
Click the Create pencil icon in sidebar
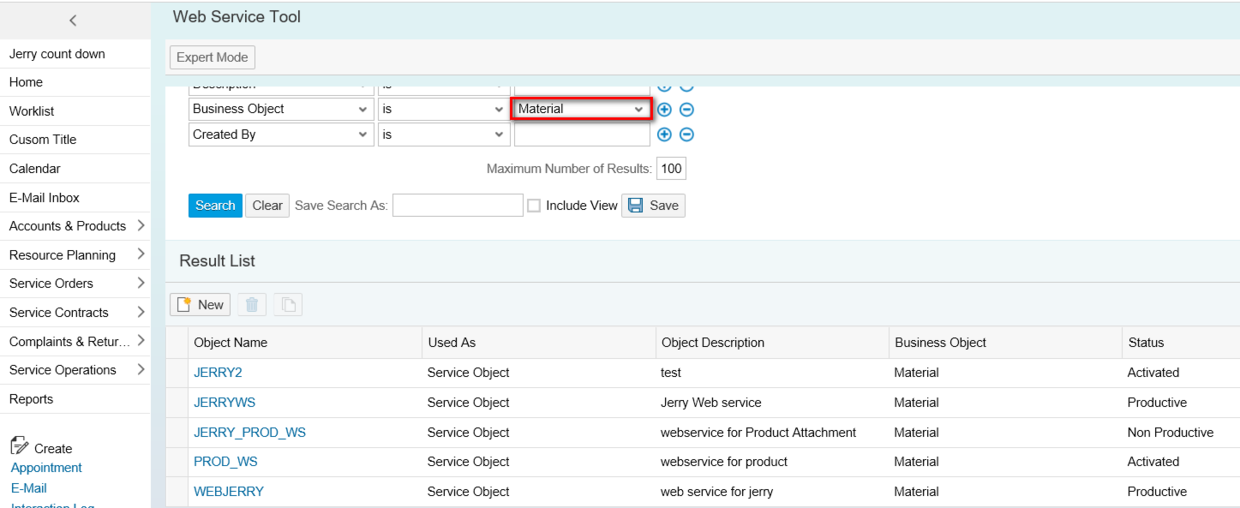click(x=19, y=447)
